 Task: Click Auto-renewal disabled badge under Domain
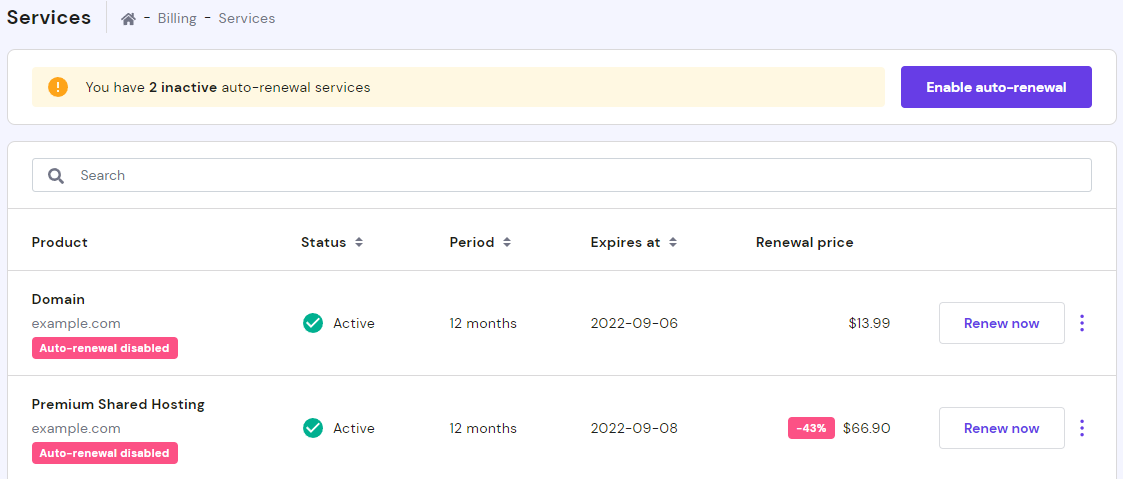[104, 348]
